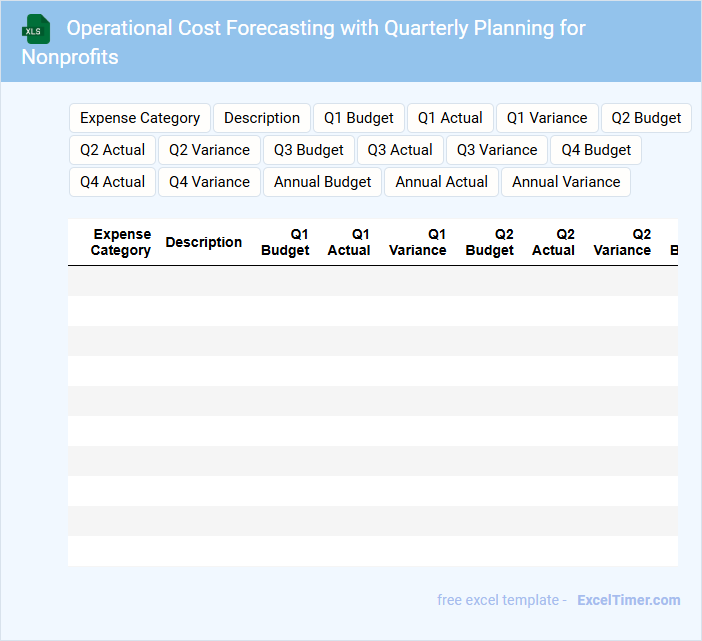Select the Annual Variance tag
This screenshot has width=702, height=641.
[x=566, y=182]
